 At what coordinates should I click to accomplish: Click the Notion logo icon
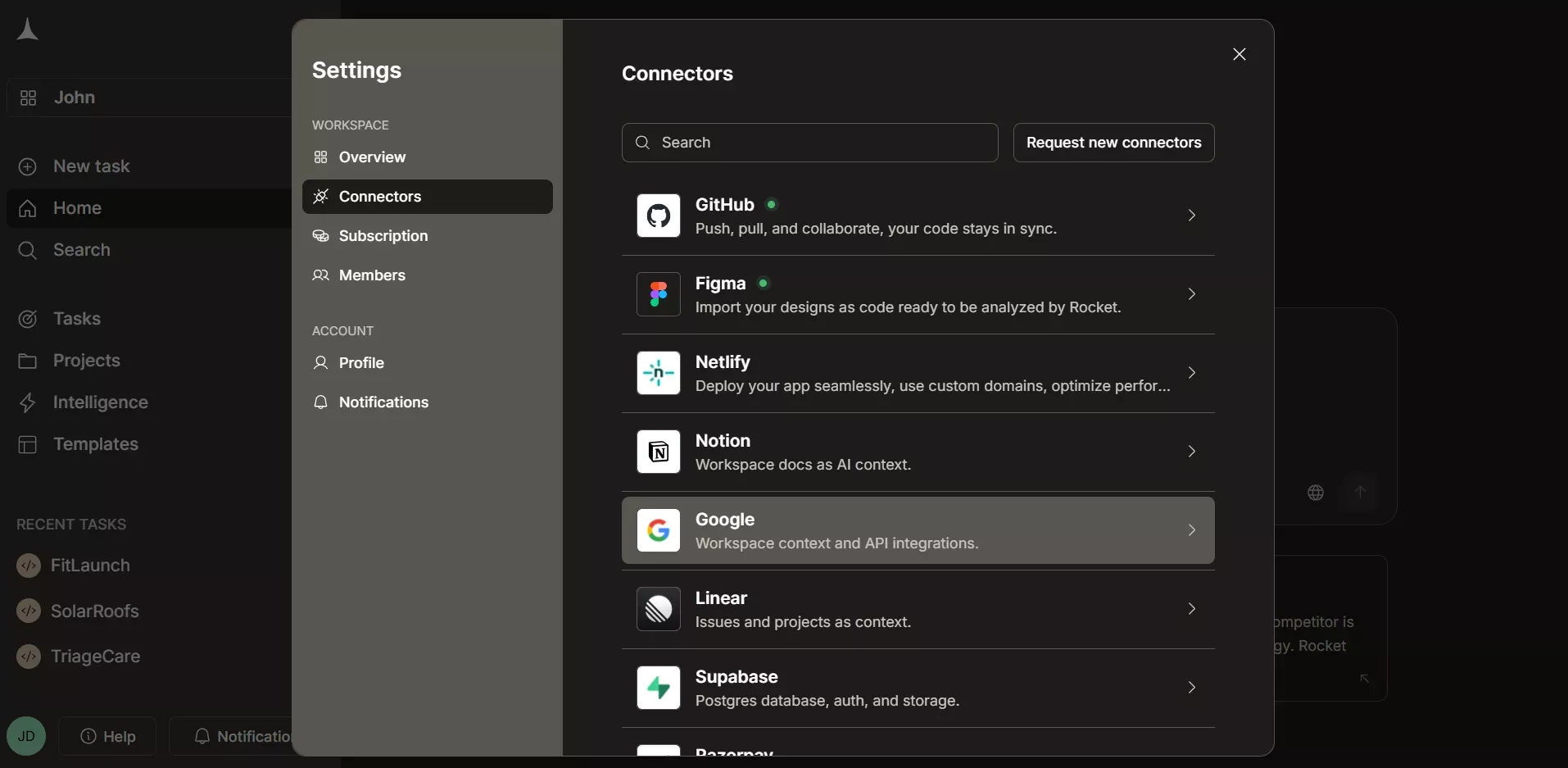[x=659, y=452]
